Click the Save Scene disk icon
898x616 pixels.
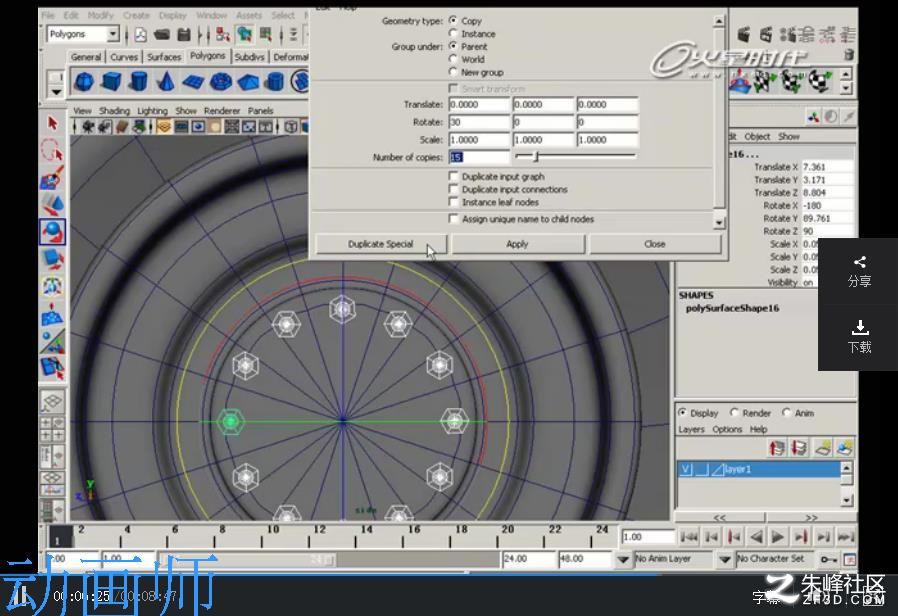tap(184, 35)
